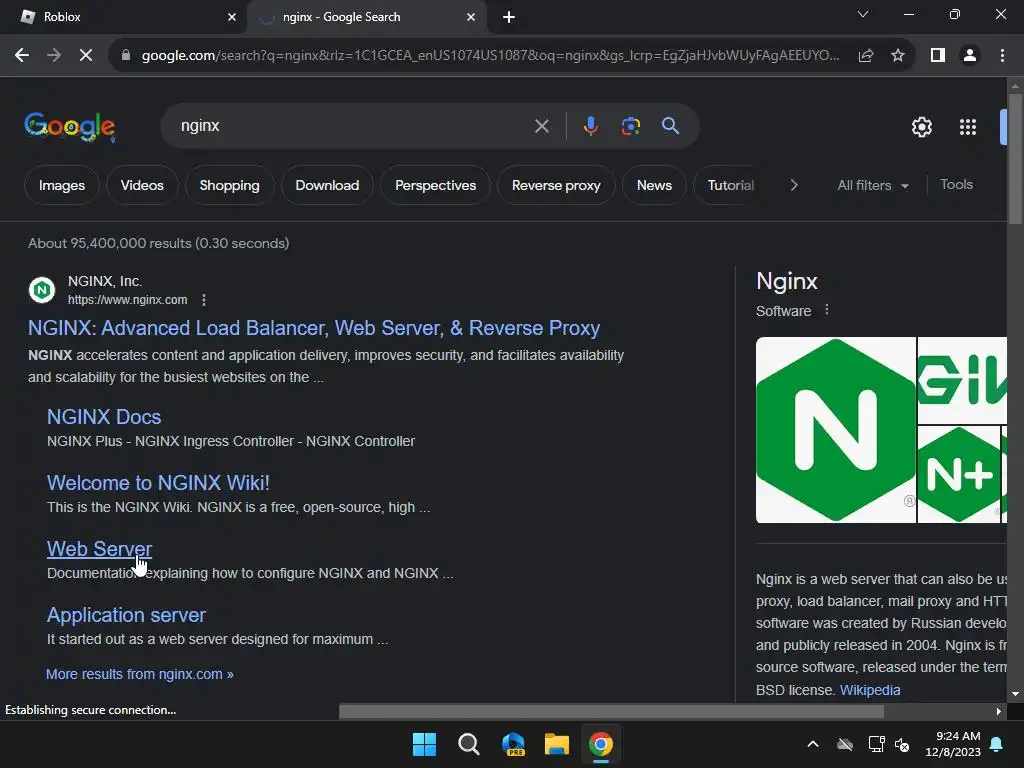Viewport: 1024px width, 768px height.
Task: Select the Shopping filter chip
Action: pyautogui.click(x=229, y=185)
